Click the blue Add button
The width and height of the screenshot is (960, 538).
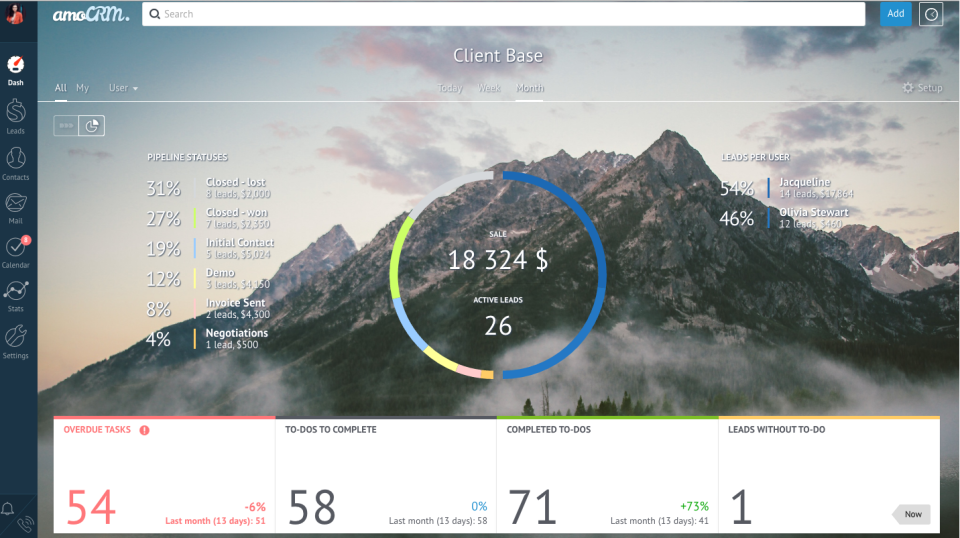click(x=895, y=13)
